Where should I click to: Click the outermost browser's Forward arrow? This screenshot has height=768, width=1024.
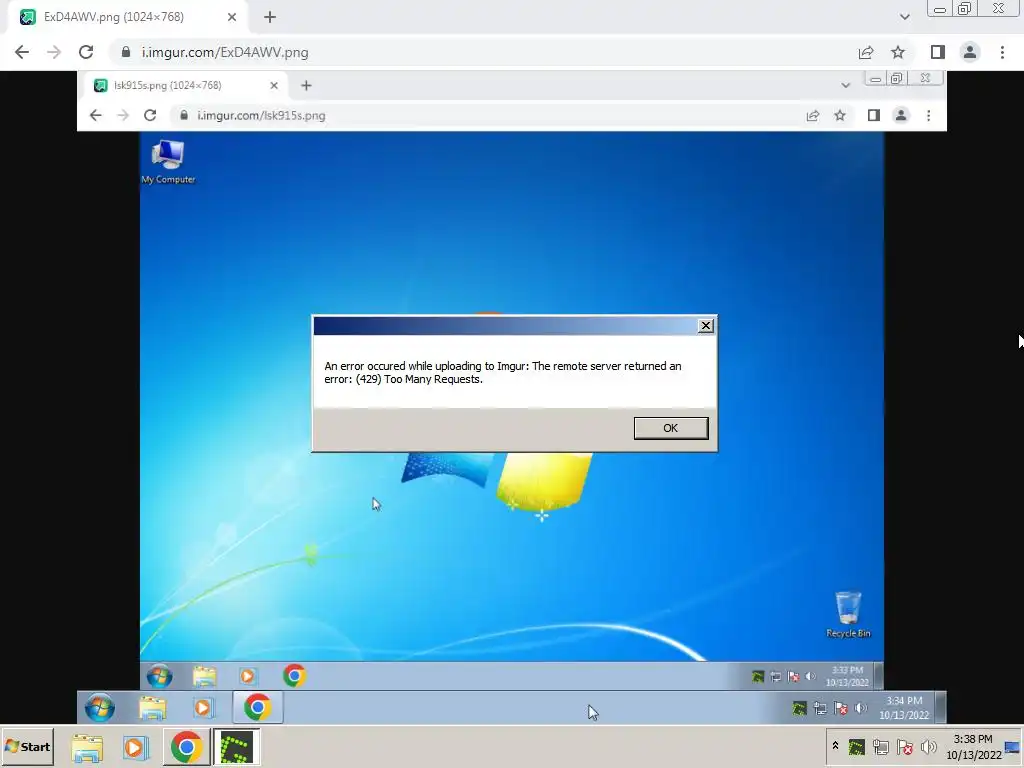pyautogui.click(x=54, y=52)
